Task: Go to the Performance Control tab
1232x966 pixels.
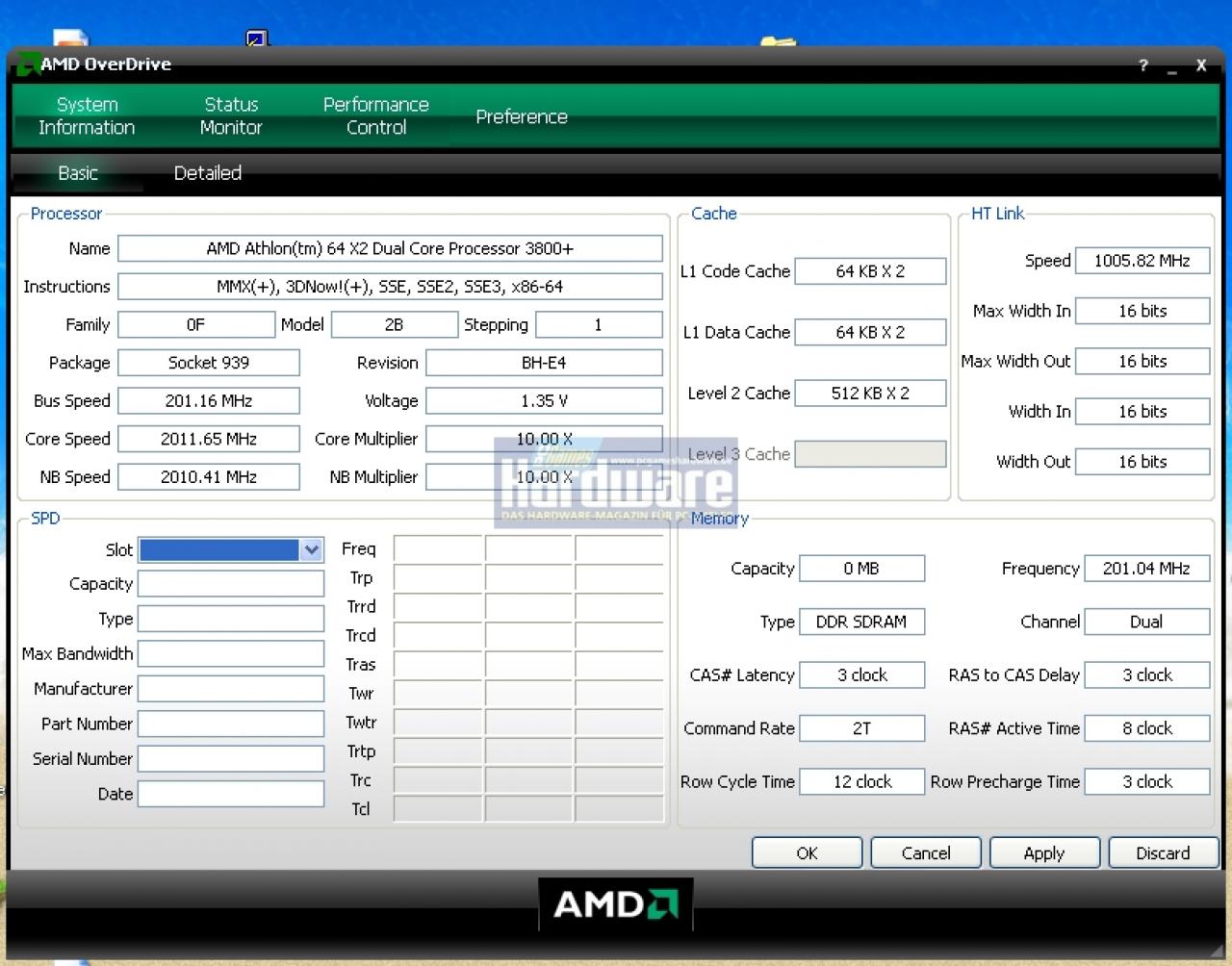Action: pyautogui.click(x=376, y=115)
